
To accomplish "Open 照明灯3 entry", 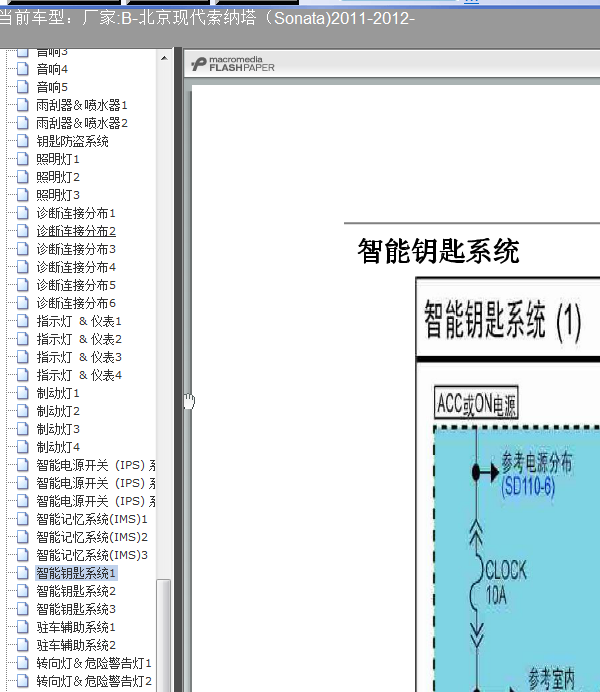I will pyautogui.click(x=58, y=195).
